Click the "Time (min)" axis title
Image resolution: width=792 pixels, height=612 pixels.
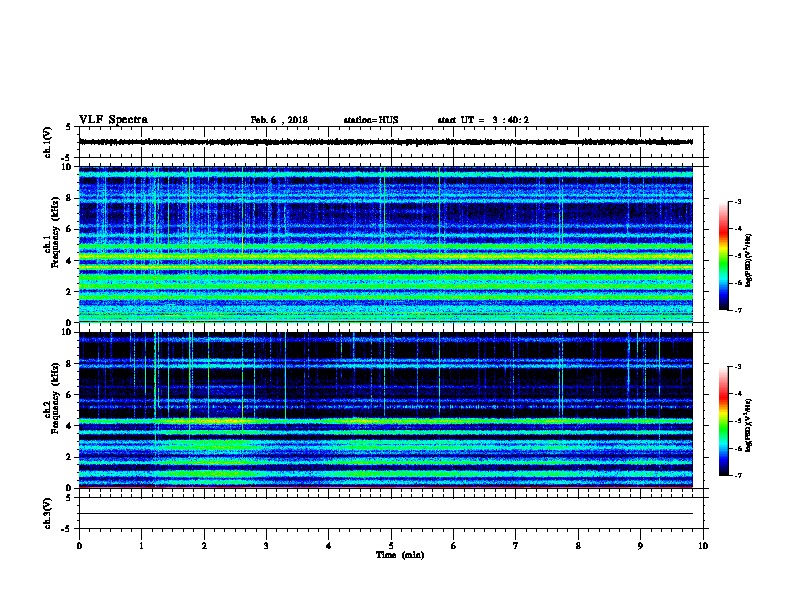(x=400, y=555)
